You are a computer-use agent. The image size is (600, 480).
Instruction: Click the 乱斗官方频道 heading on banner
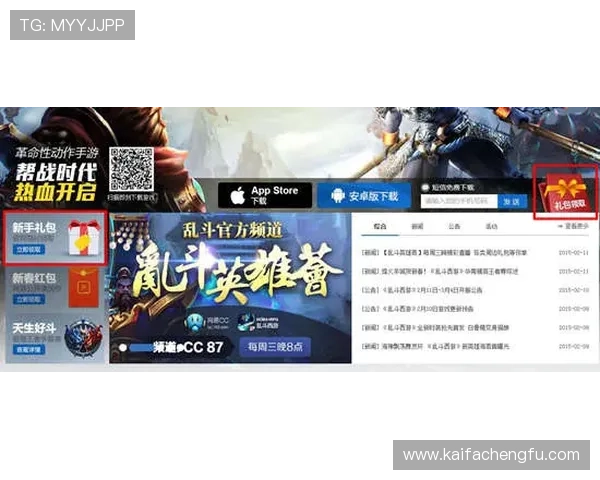pyautogui.click(x=232, y=230)
